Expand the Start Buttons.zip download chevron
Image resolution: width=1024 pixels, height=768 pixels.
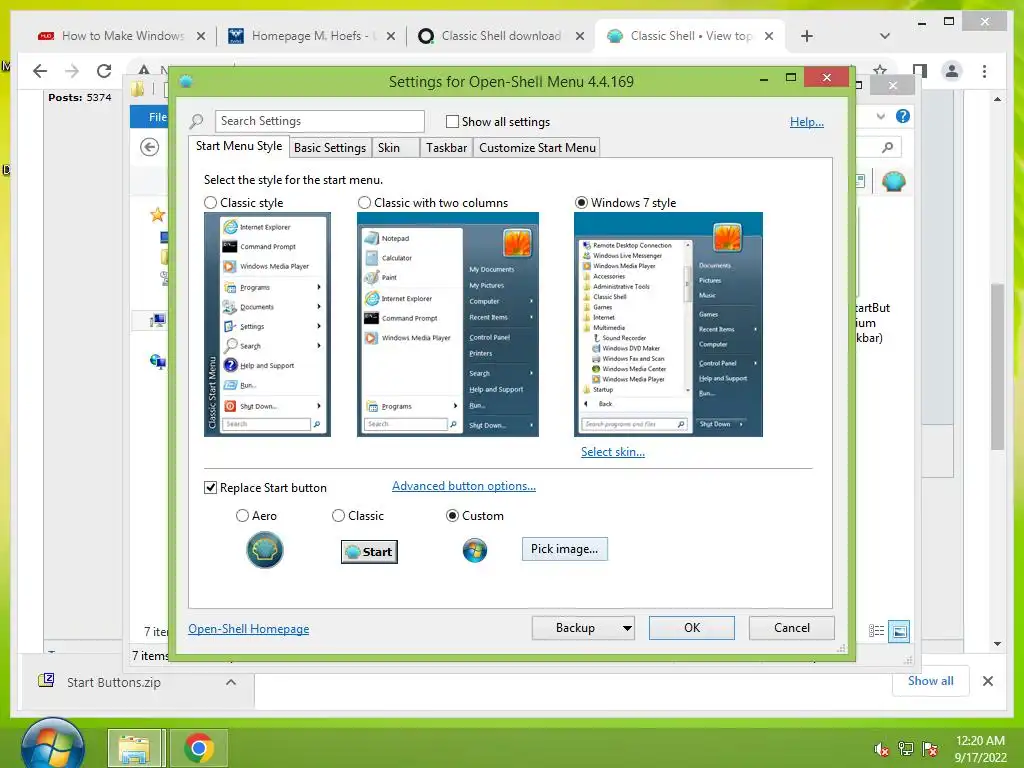coord(231,682)
